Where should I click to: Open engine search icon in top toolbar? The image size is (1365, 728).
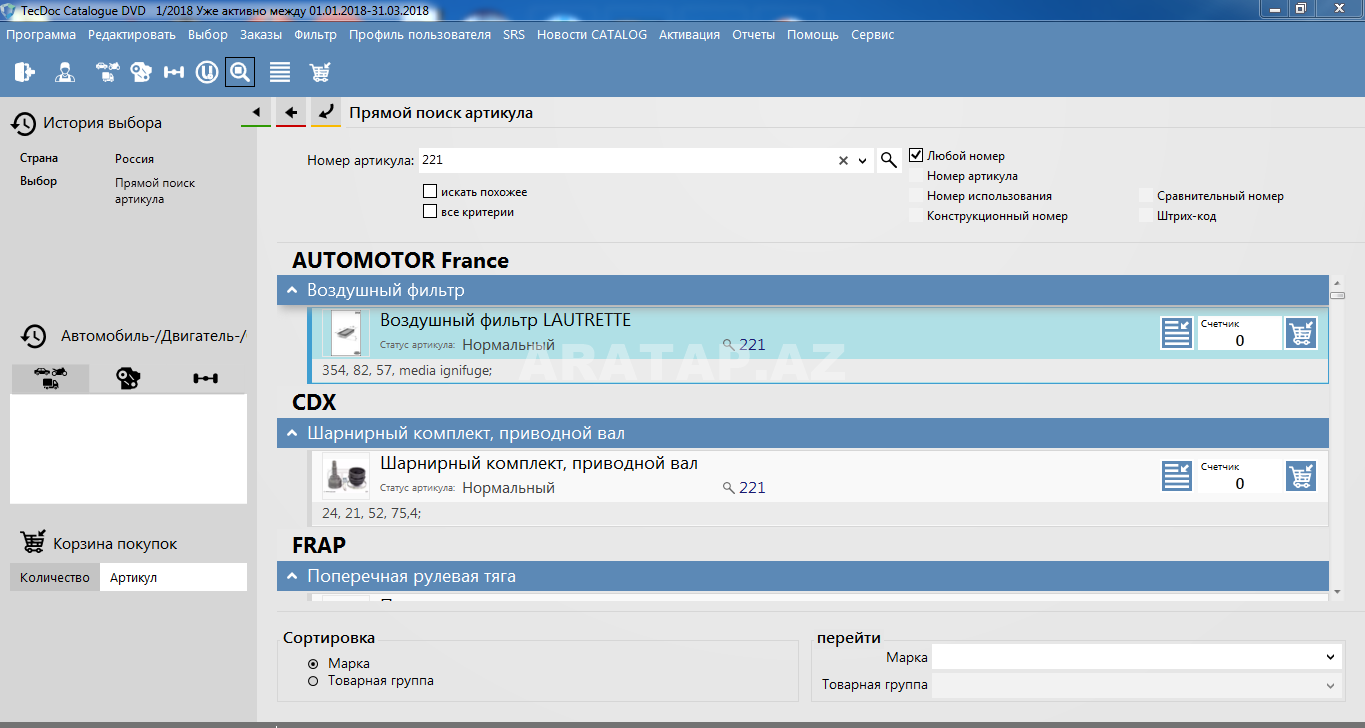click(141, 72)
